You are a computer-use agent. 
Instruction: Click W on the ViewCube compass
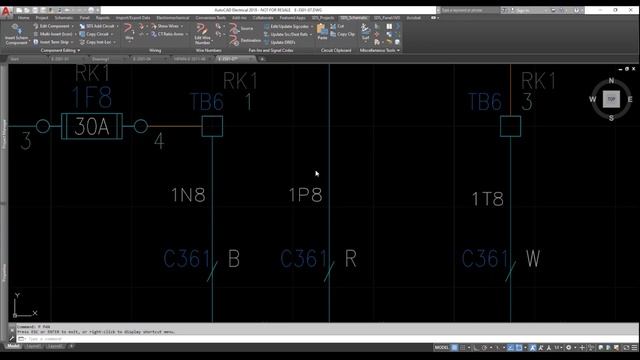[x=593, y=99]
